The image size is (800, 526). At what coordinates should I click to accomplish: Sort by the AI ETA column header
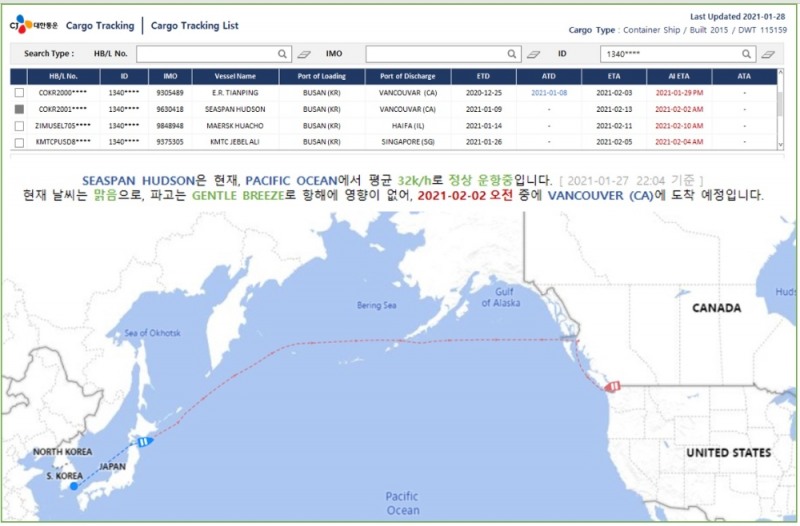coord(686,76)
